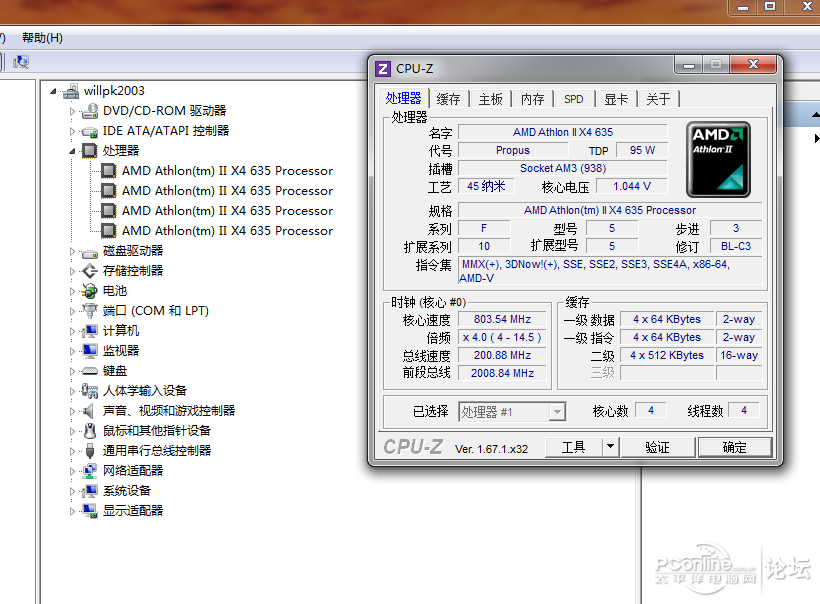Click the 核心速度 value 803.54 MHz
Screen dimensions: 820x604
502,320
